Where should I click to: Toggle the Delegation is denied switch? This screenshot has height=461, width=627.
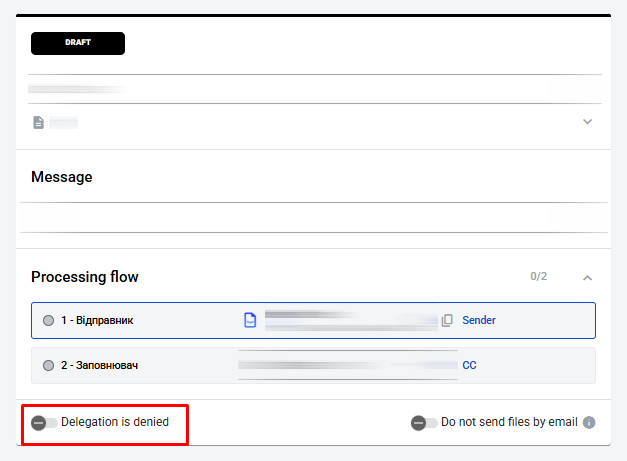click(44, 423)
